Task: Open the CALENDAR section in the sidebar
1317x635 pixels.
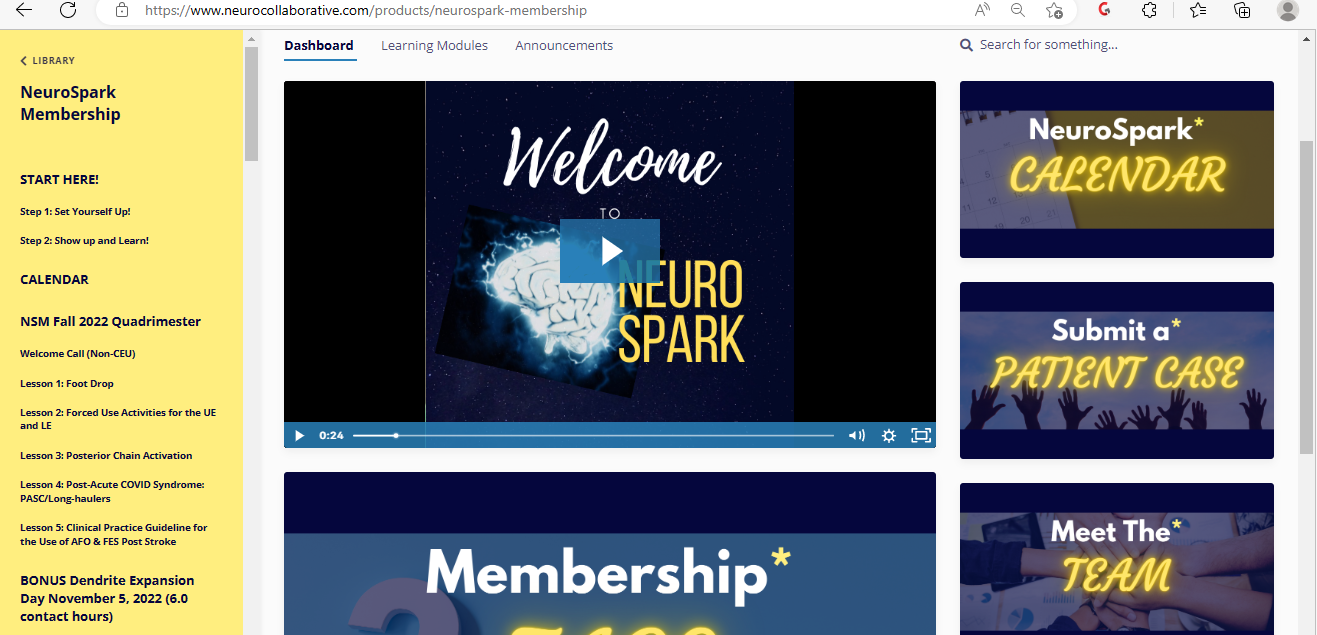Action: click(x=54, y=280)
